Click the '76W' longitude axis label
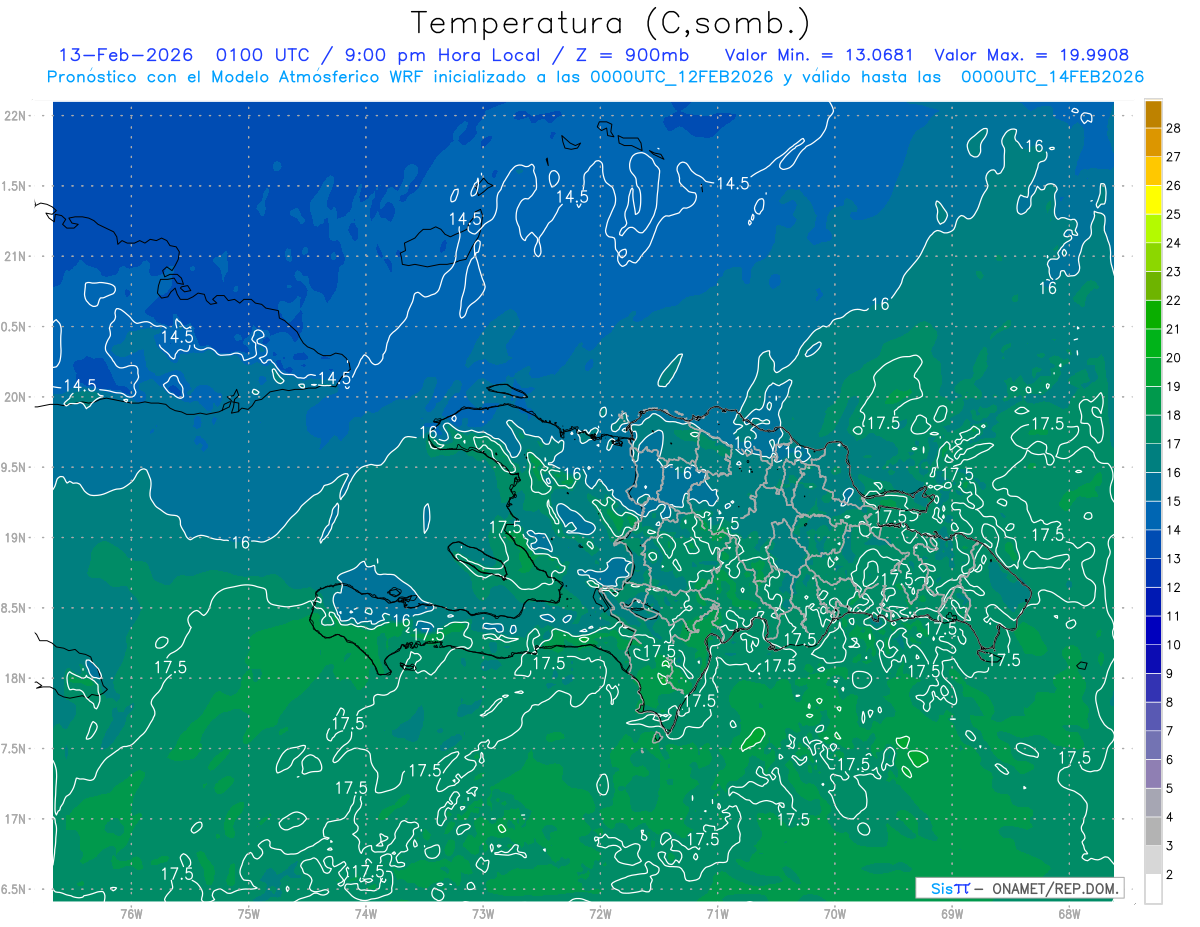 (x=131, y=914)
